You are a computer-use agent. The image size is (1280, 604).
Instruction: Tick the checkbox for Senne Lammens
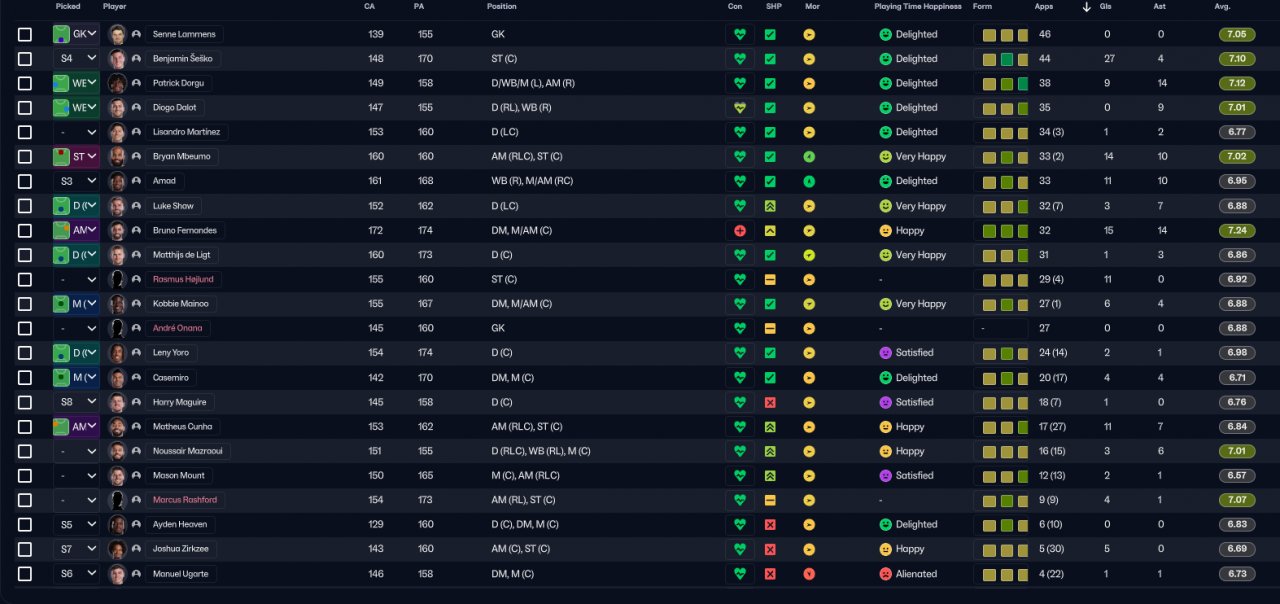[25, 34]
